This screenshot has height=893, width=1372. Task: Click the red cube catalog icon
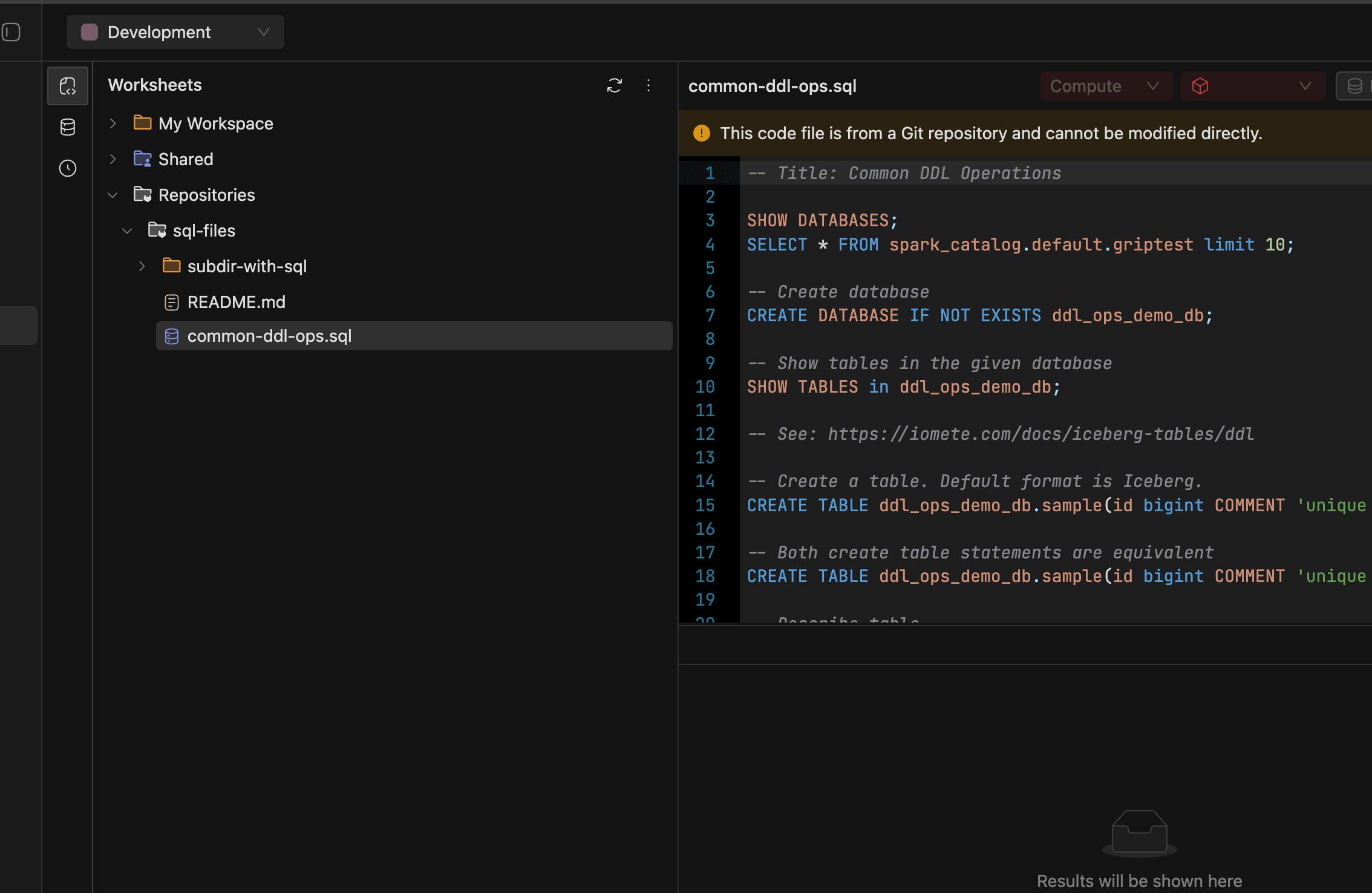[x=1200, y=86]
